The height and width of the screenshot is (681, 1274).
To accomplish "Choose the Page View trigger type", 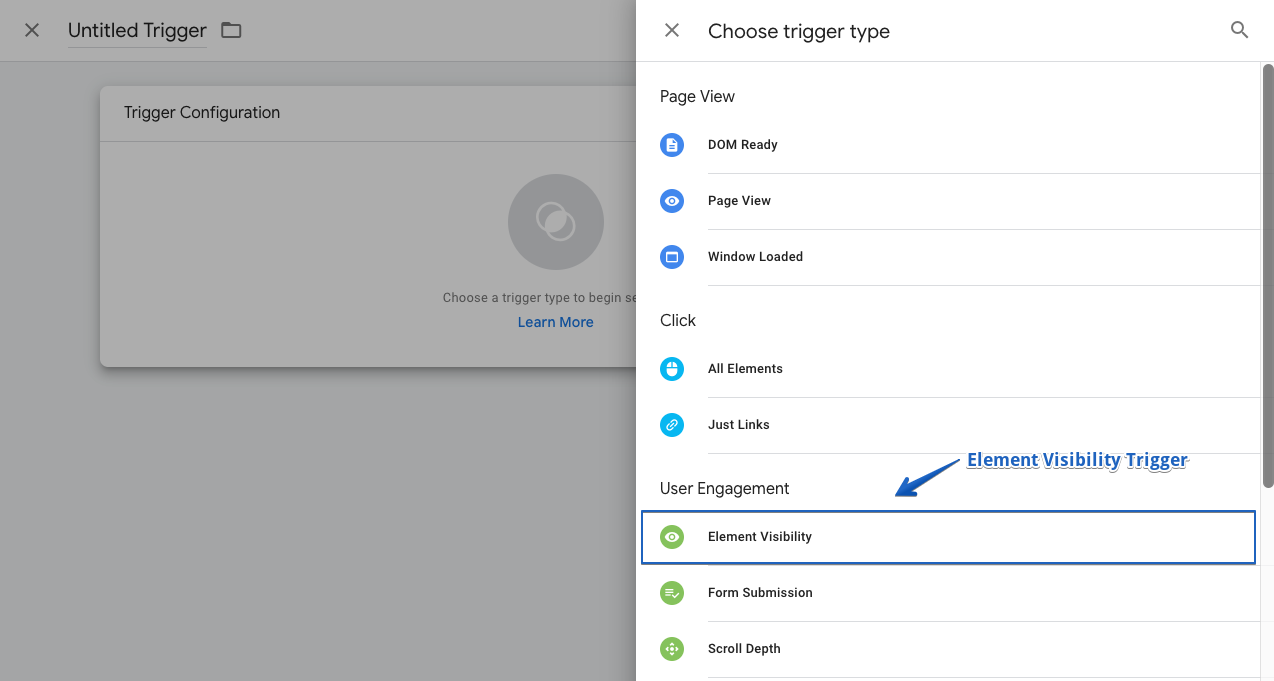I will click(739, 201).
